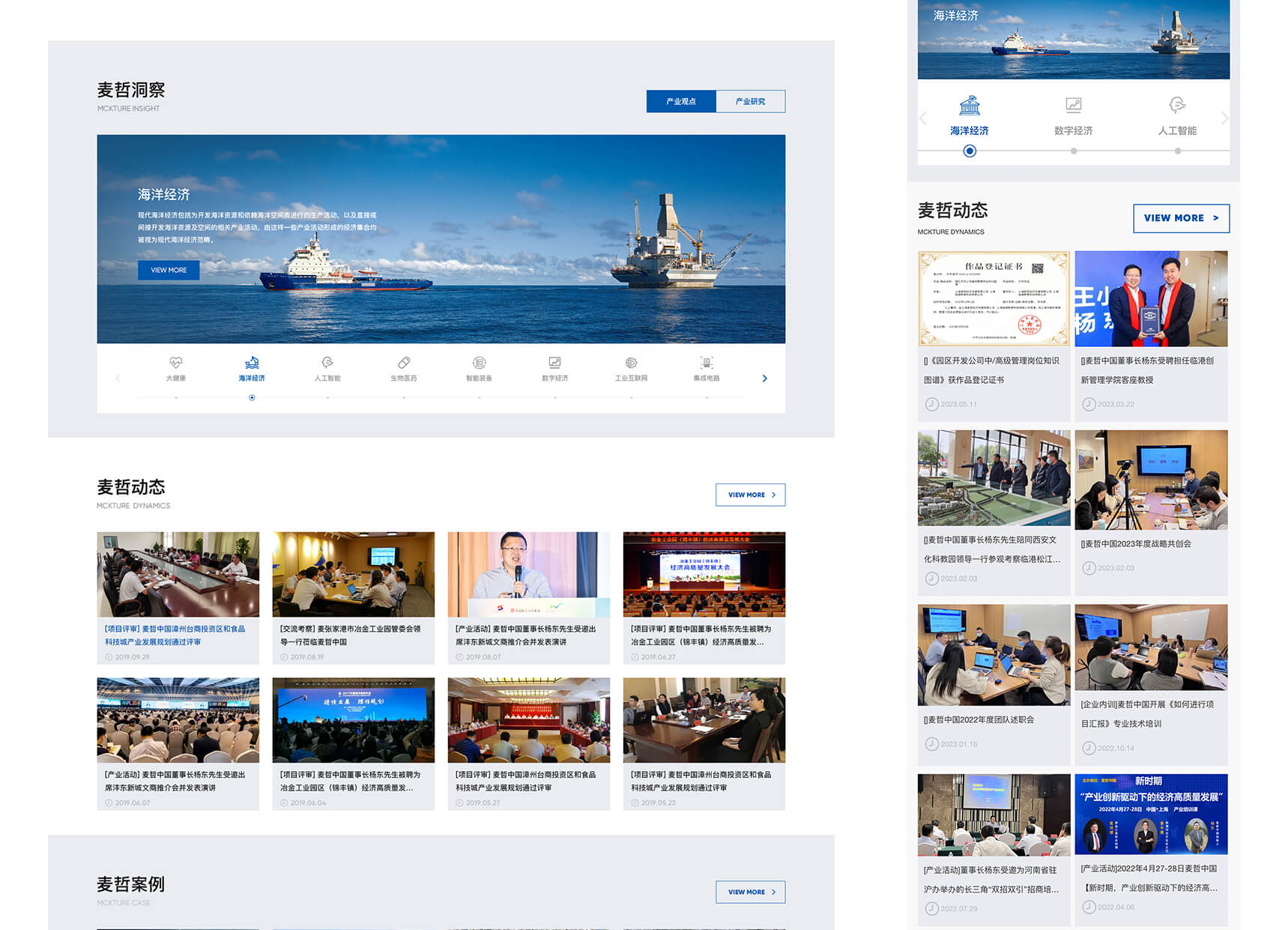
Task: Open the blue link 麦哲中国漳州台商投资区和食品科技城 dated 2019.09.29
Action: (x=175, y=635)
